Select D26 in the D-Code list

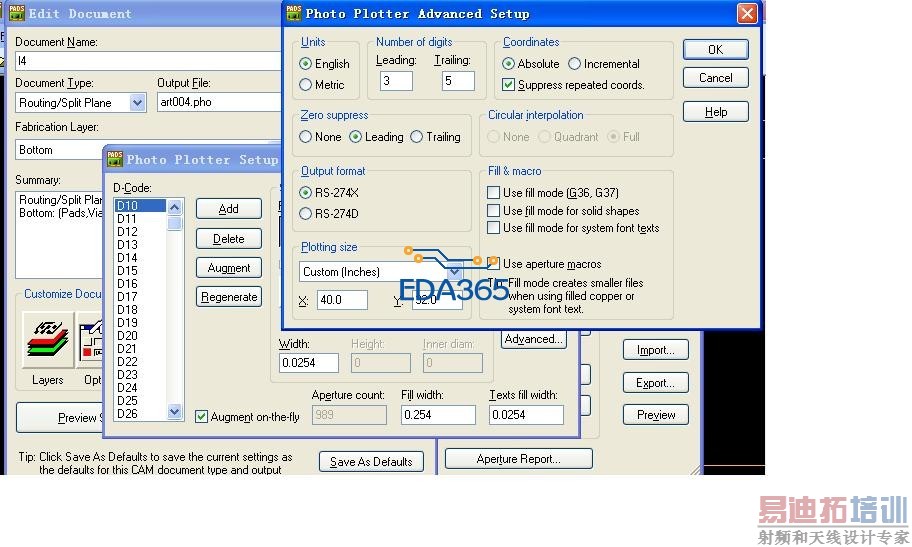click(140, 414)
